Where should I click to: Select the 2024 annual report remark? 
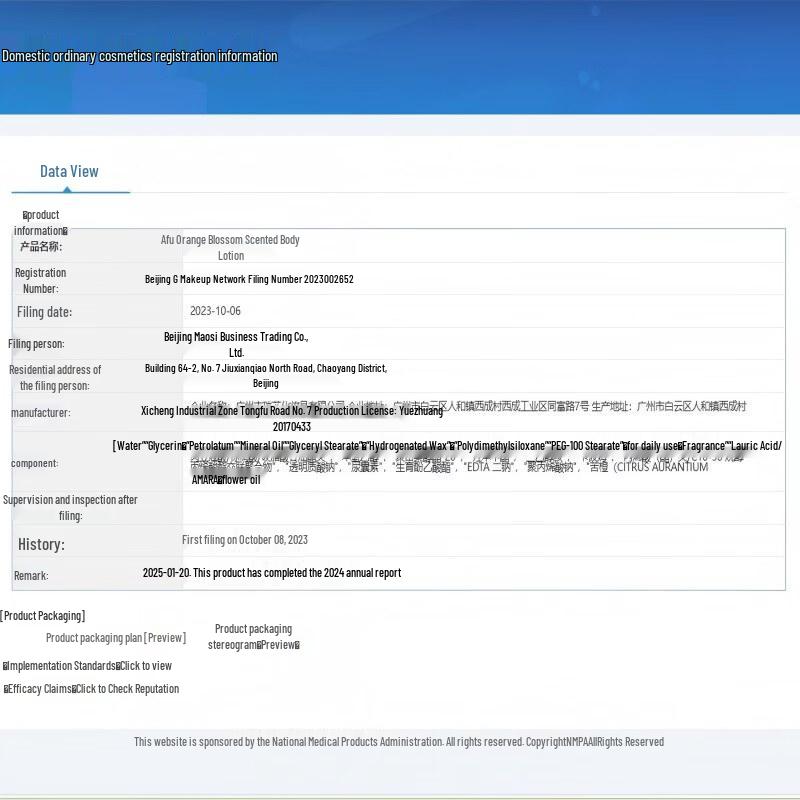click(272, 573)
